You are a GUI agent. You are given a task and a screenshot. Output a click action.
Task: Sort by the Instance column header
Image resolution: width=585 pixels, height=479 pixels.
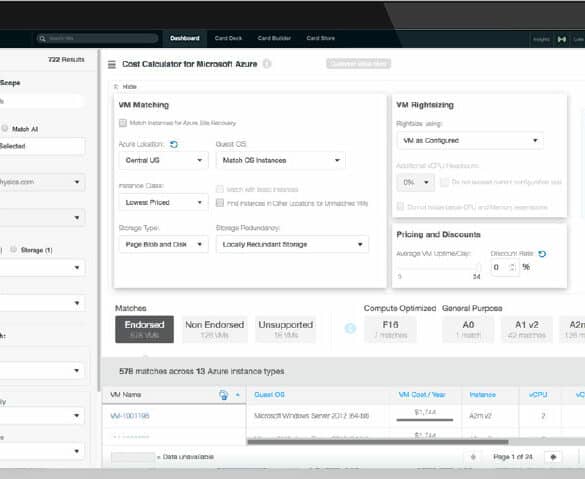[x=482, y=395]
